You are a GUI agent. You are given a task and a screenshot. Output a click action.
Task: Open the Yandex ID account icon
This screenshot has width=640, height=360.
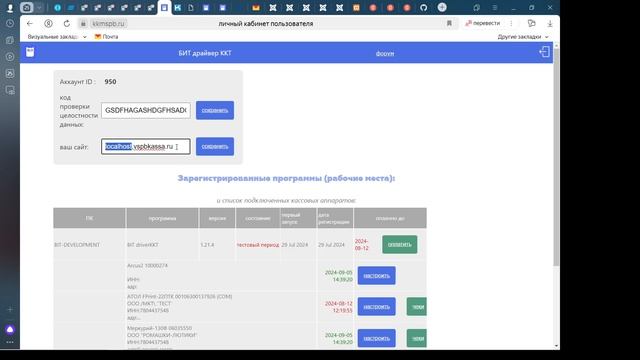[49, 24]
